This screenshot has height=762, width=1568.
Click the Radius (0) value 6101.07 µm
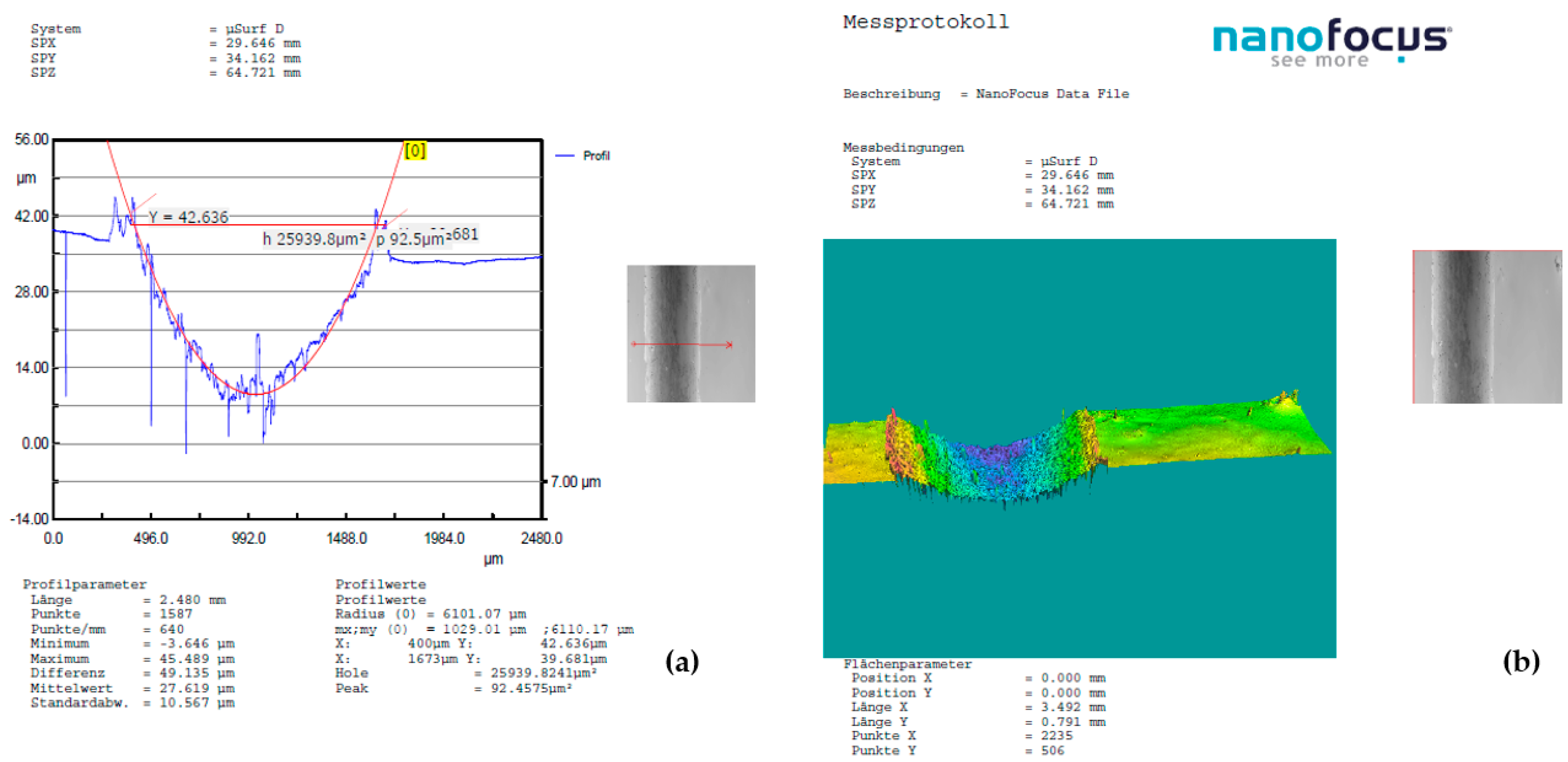[484, 614]
